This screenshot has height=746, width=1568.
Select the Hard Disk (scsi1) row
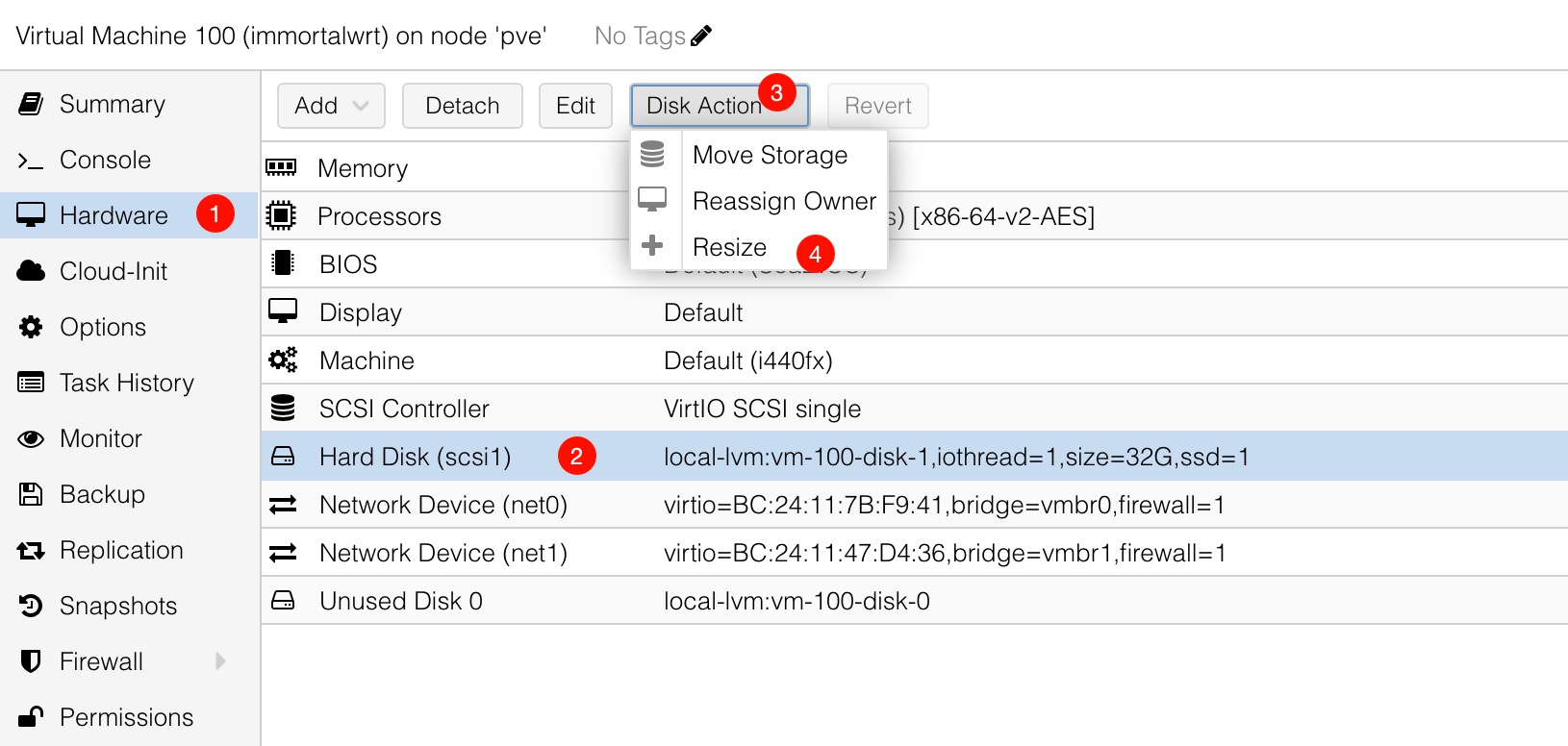pos(415,457)
